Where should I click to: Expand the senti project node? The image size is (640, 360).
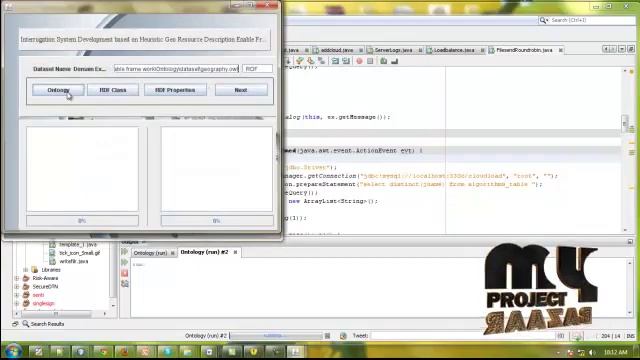(17, 295)
